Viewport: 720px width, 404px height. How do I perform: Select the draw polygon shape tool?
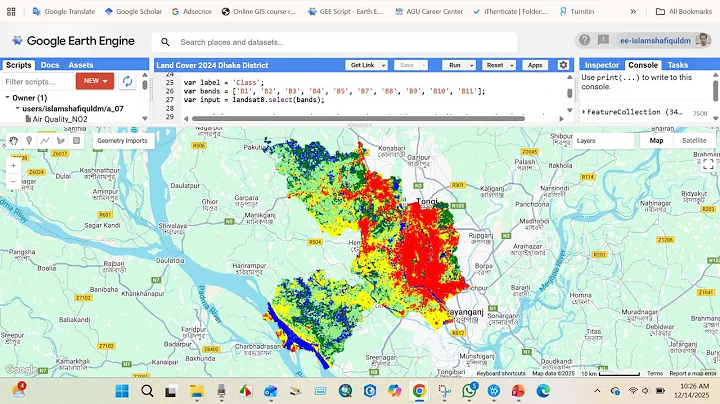coord(61,140)
